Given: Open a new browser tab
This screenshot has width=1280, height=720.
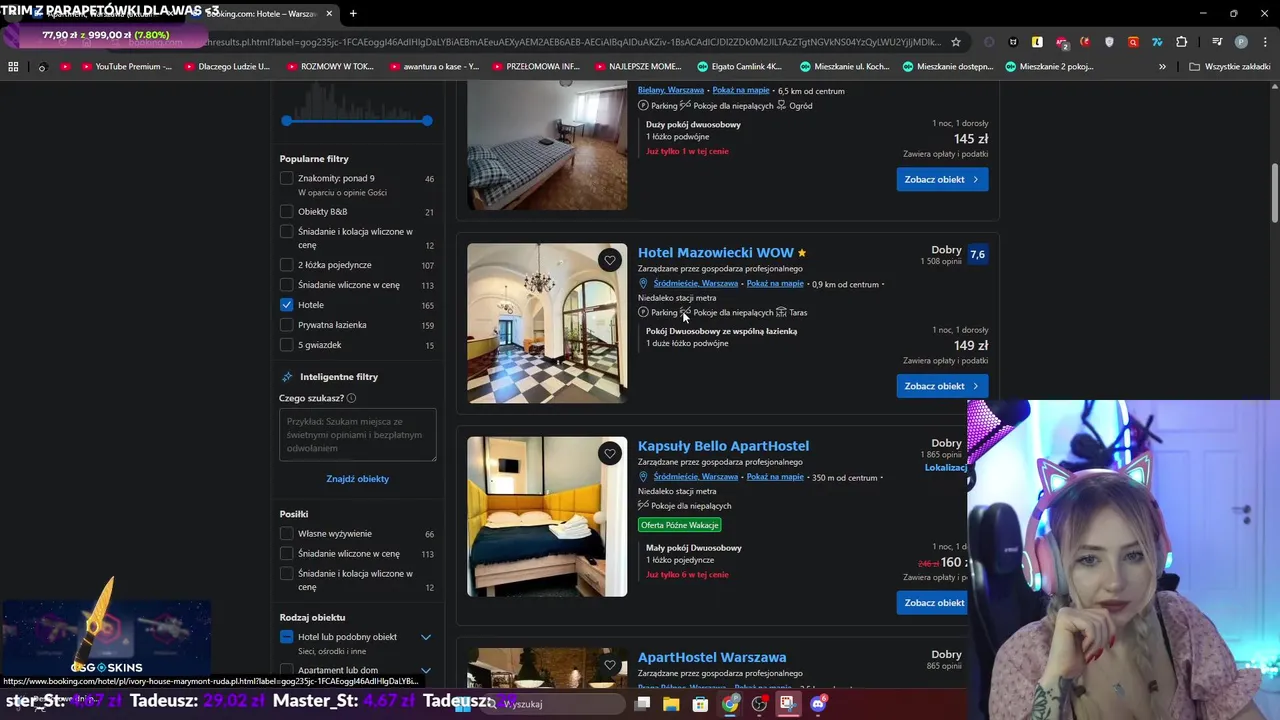Looking at the screenshot, I should pos(353,13).
